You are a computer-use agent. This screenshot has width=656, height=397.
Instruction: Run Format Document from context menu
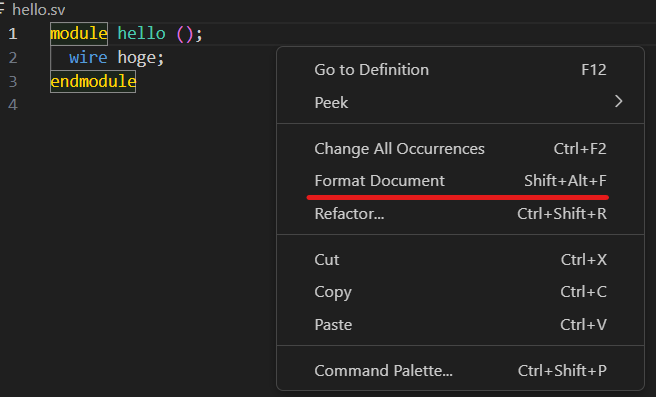(x=460, y=181)
